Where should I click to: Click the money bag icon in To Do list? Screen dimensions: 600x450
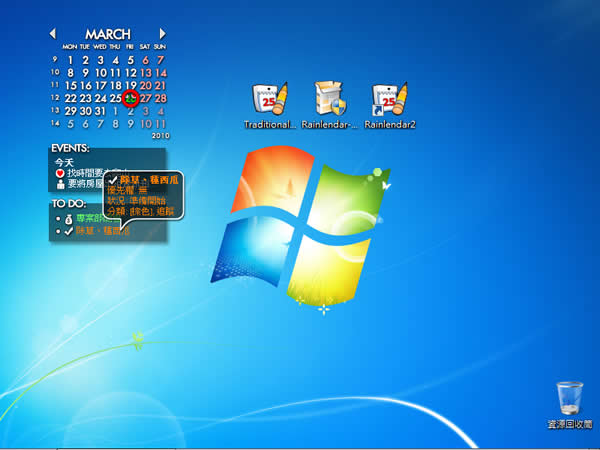click(x=67, y=219)
